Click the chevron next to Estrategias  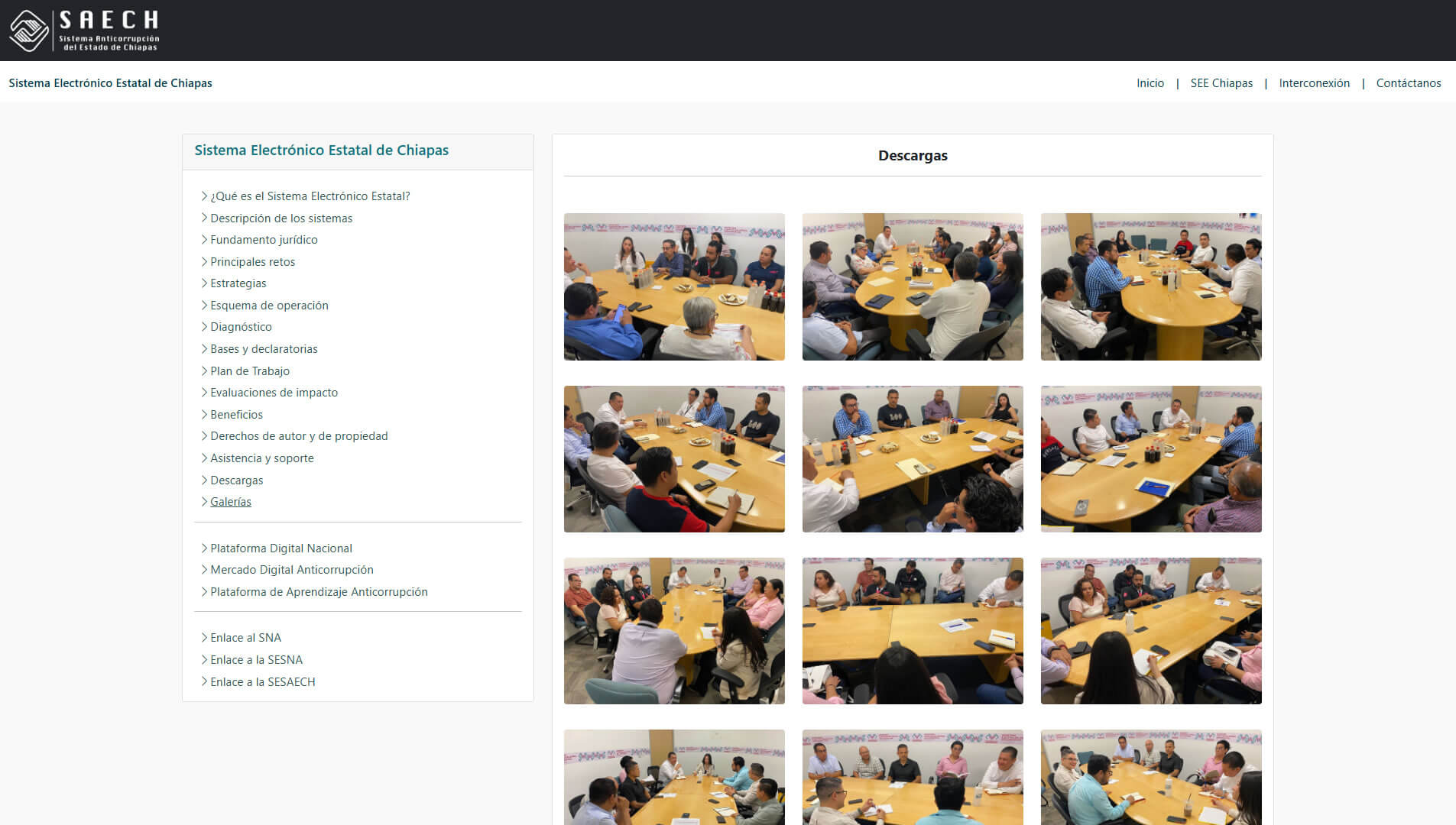pyautogui.click(x=204, y=283)
